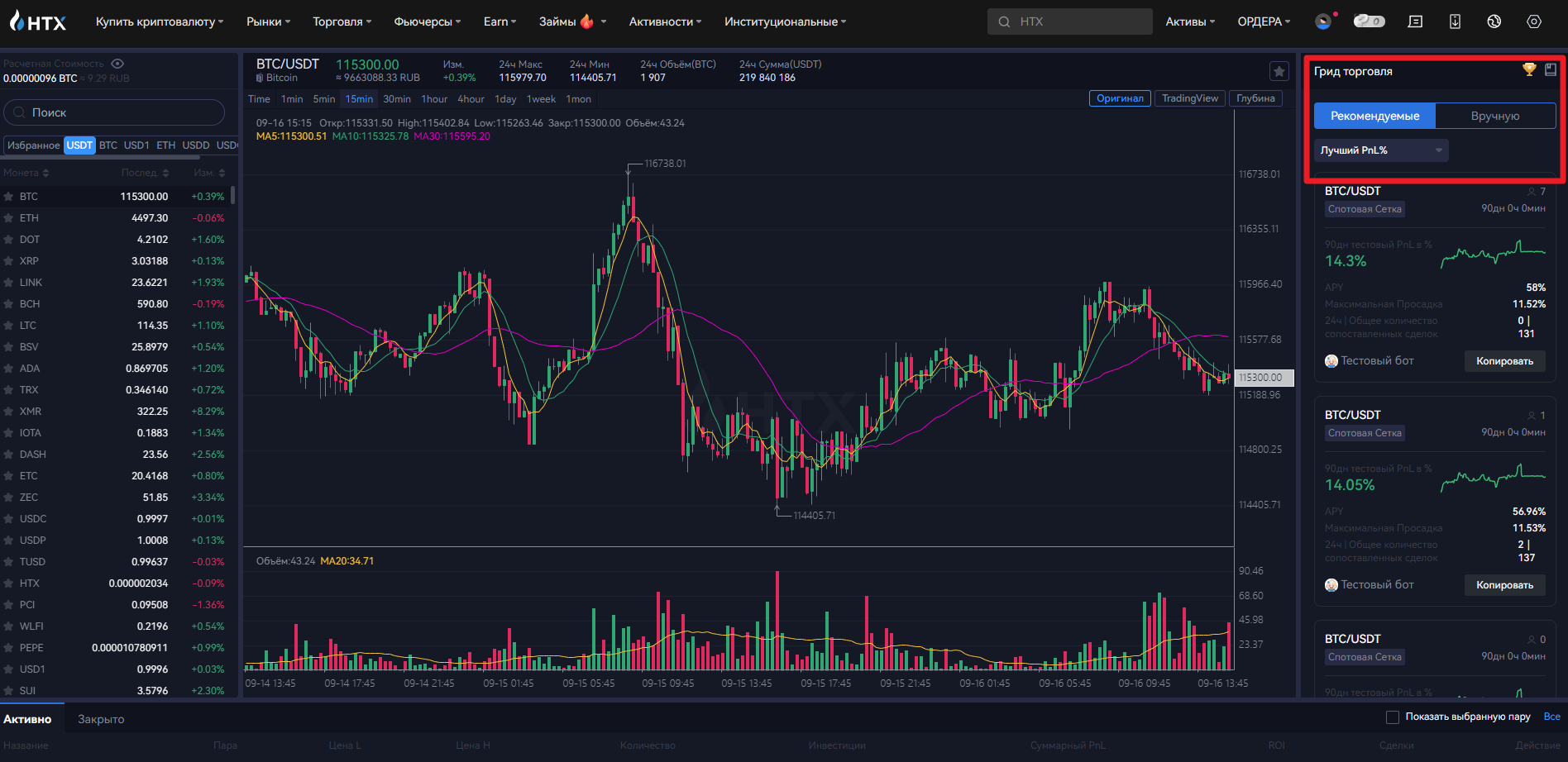Toggle estimated value visibility eye
Image resolution: width=1568 pixels, height=762 pixels.
coord(117,64)
